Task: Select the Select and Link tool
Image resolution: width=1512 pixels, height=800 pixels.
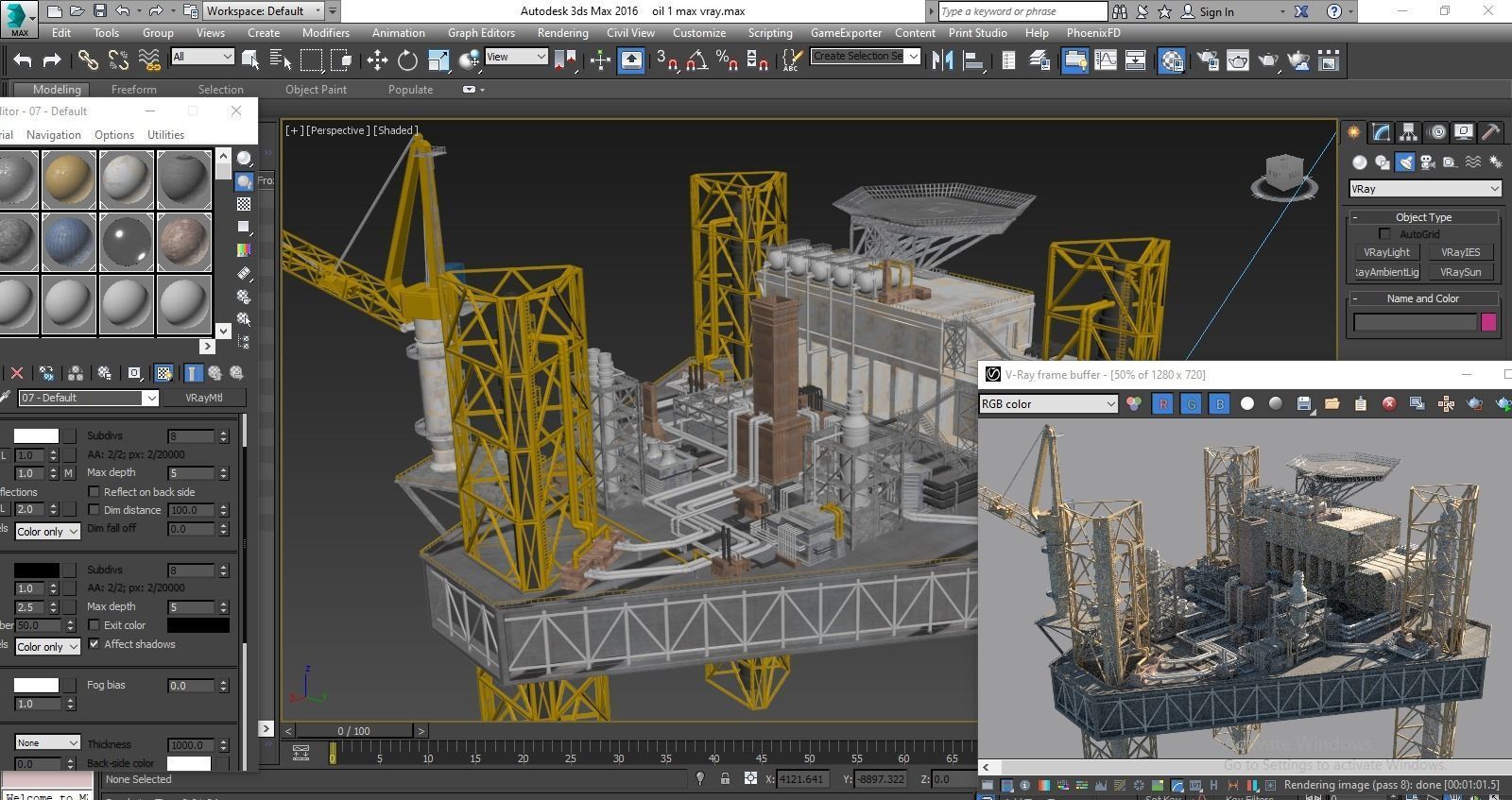Action: (x=88, y=60)
